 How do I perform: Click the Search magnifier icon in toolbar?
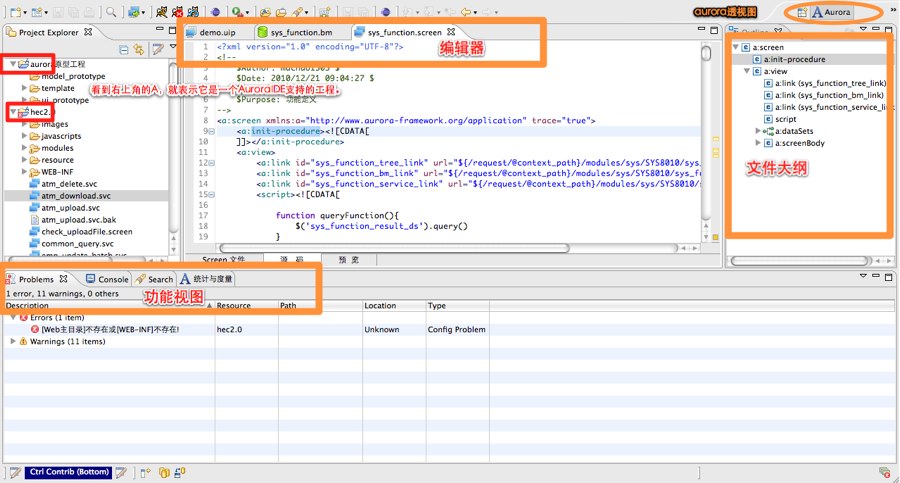coord(110,12)
